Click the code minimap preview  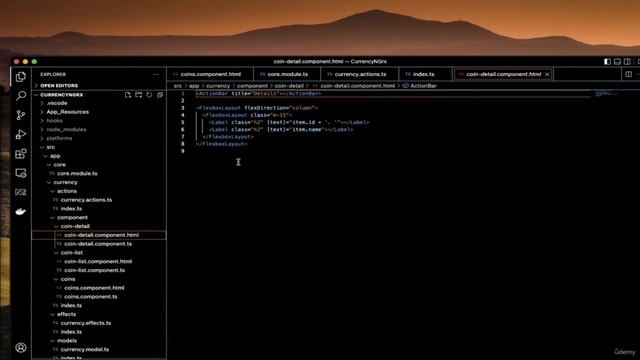point(606,94)
